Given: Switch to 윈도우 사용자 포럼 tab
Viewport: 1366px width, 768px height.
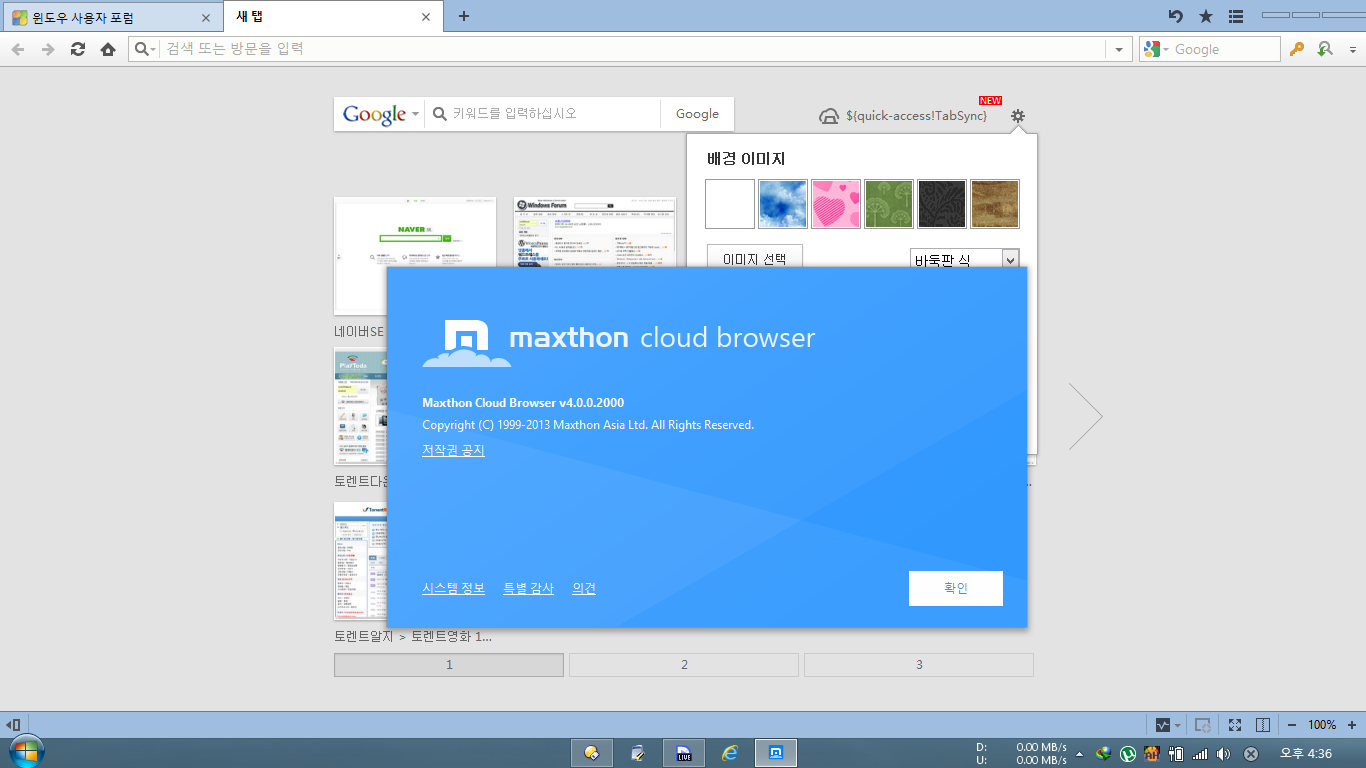Looking at the screenshot, I should coord(112,17).
